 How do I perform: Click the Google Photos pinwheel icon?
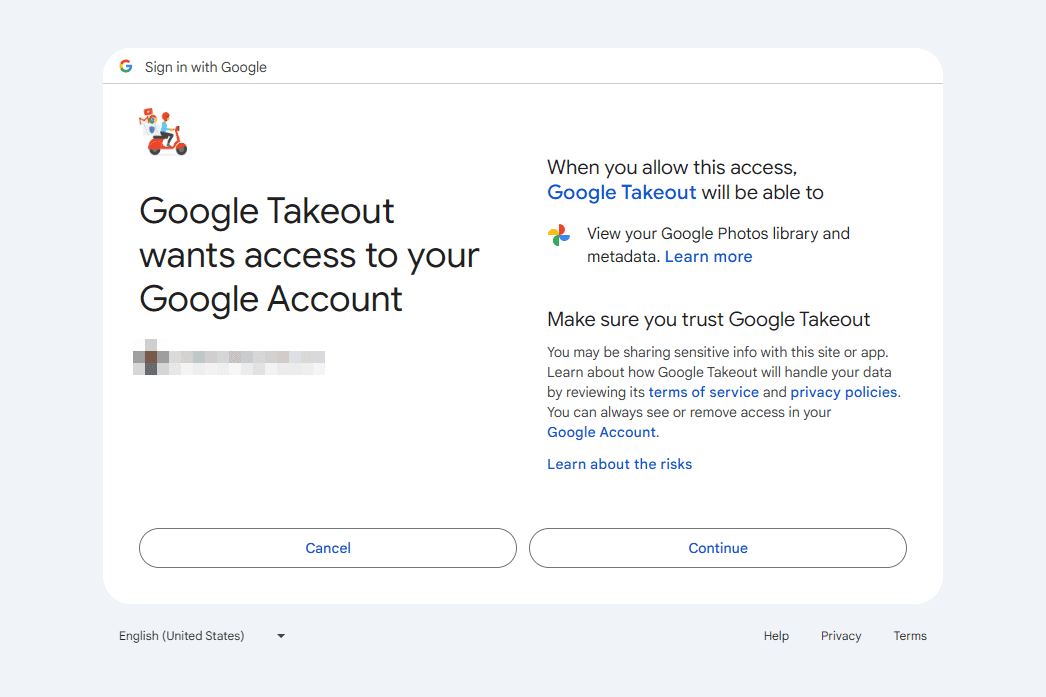click(x=559, y=235)
